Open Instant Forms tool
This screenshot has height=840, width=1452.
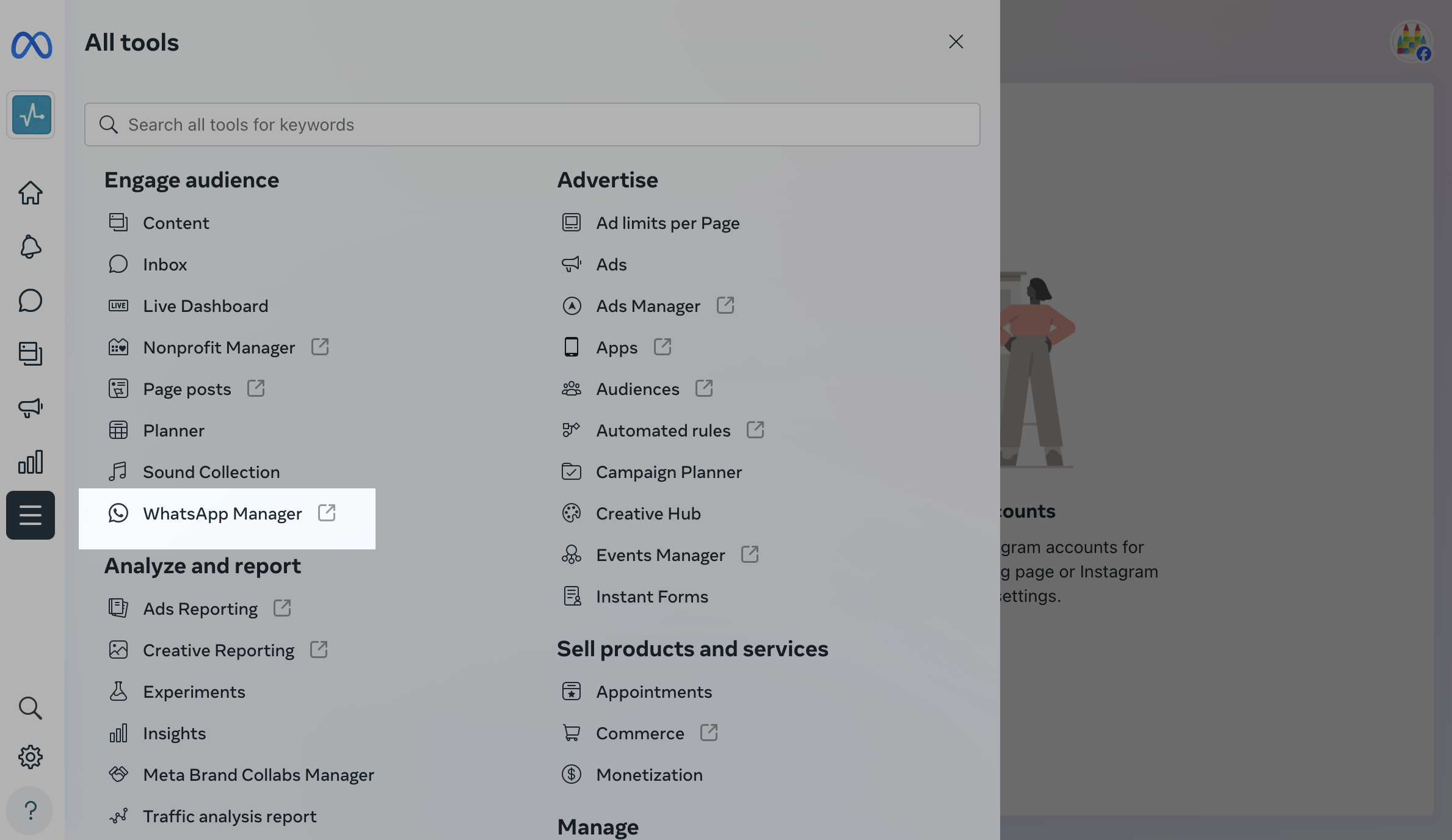pyautogui.click(x=652, y=596)
